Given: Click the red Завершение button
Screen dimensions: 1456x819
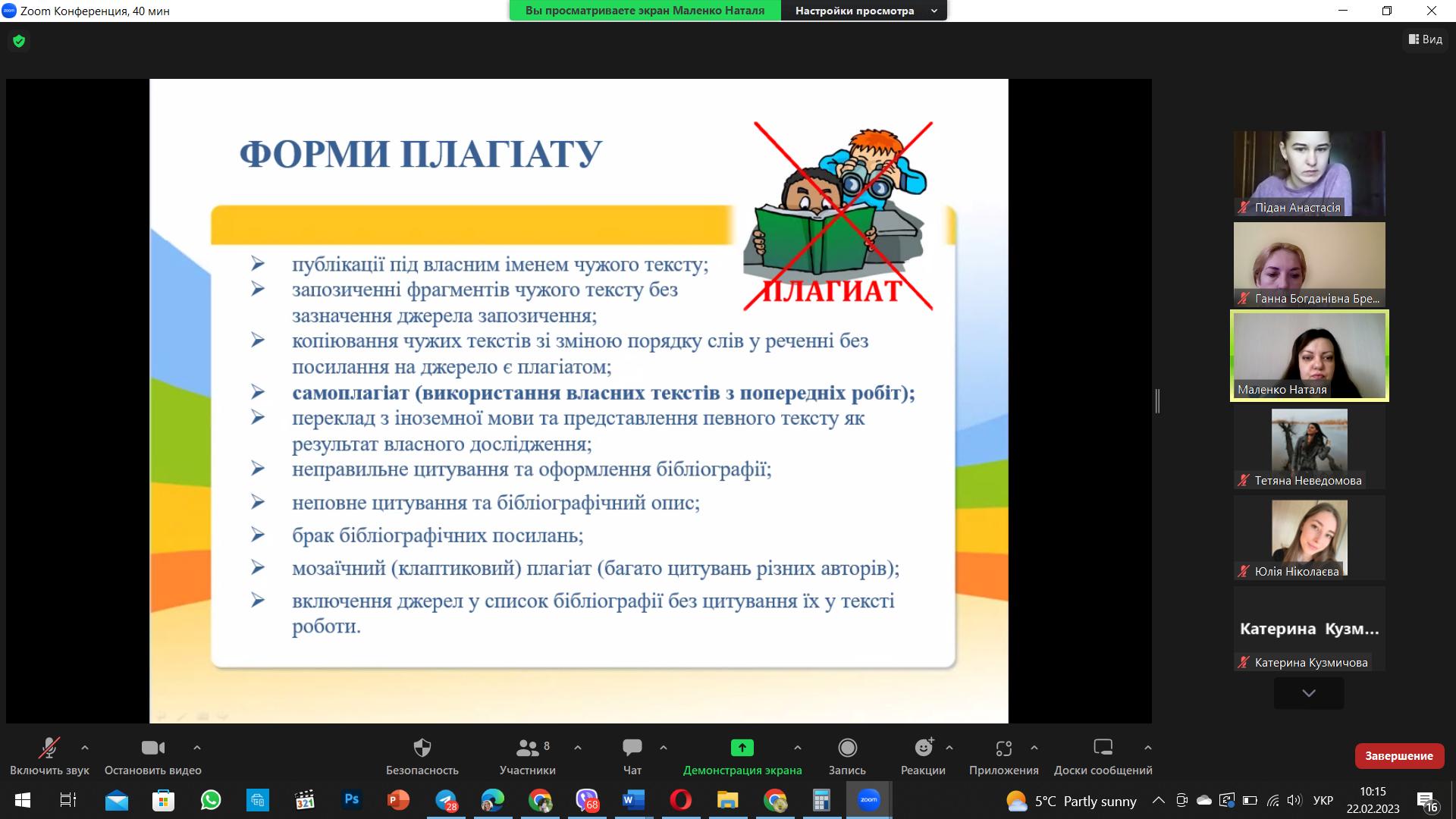Looking at the screenshot, I should [1398, 755].
